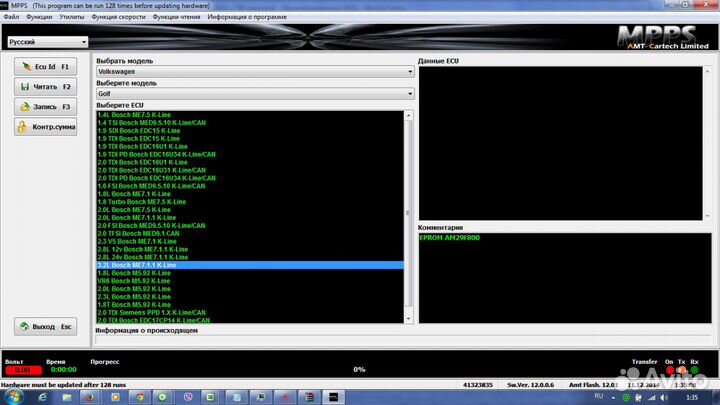
Task: Click the Контр.сумма checksum button
Action: tap(45, 127)
